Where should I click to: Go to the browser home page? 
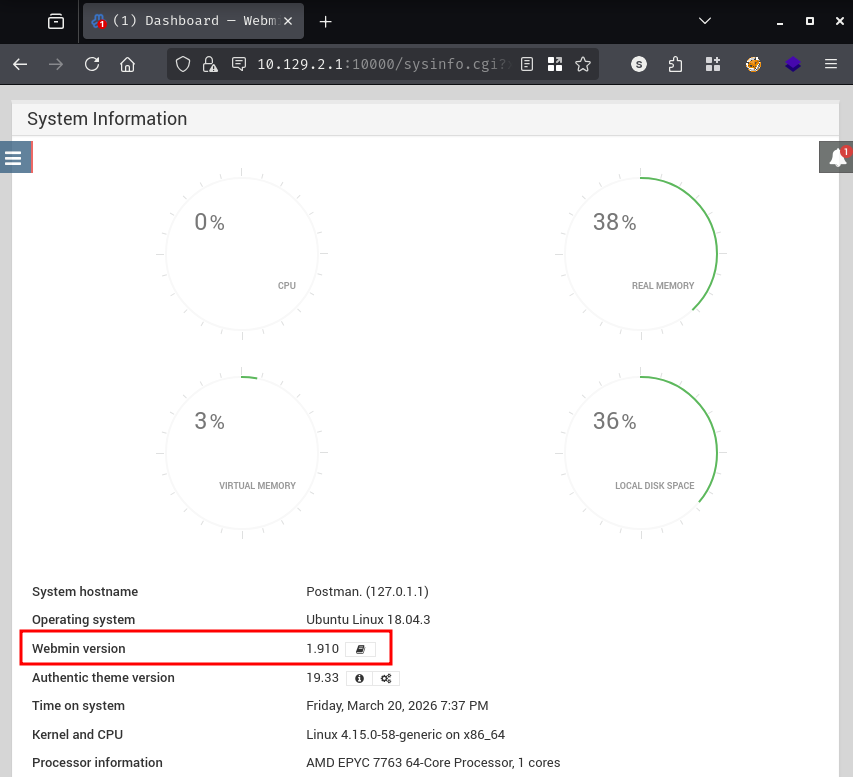127,64
